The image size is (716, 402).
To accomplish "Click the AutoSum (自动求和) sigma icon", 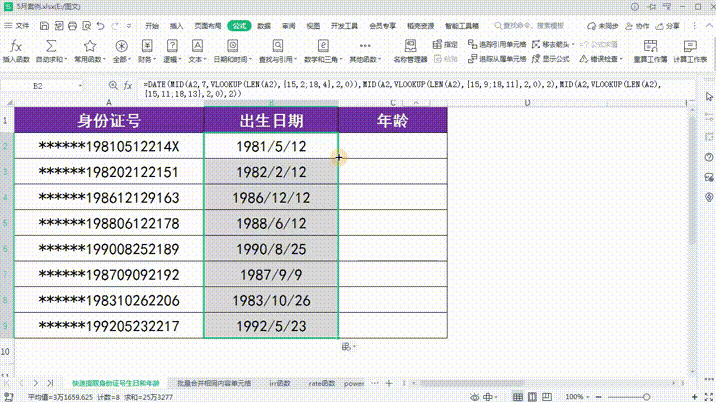I will coord(51,46).
